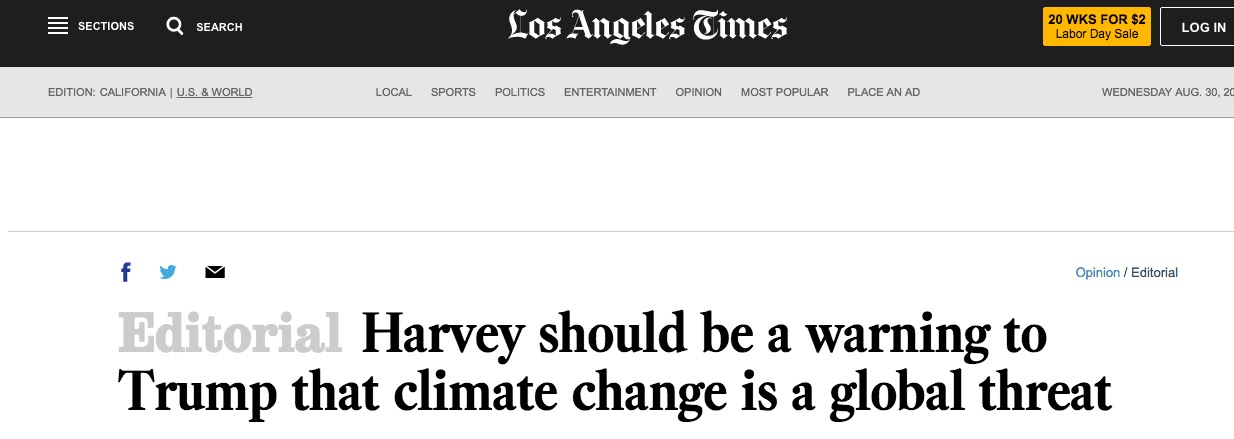Select the Opinion nav item
The image size is (1234, 439).
[x=698, y=92]
